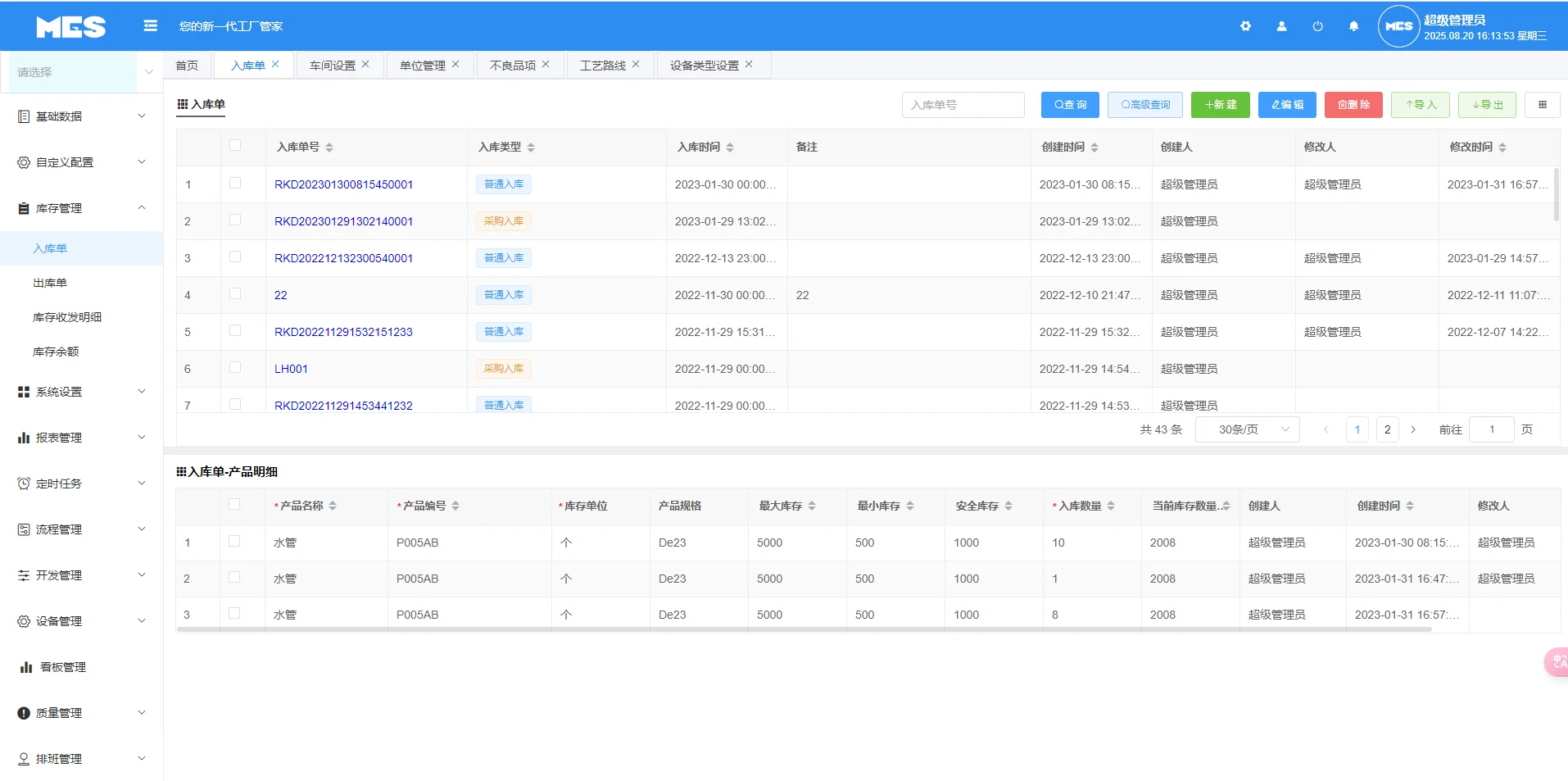Open warehouse entry LH001 link

pos(291,368)
